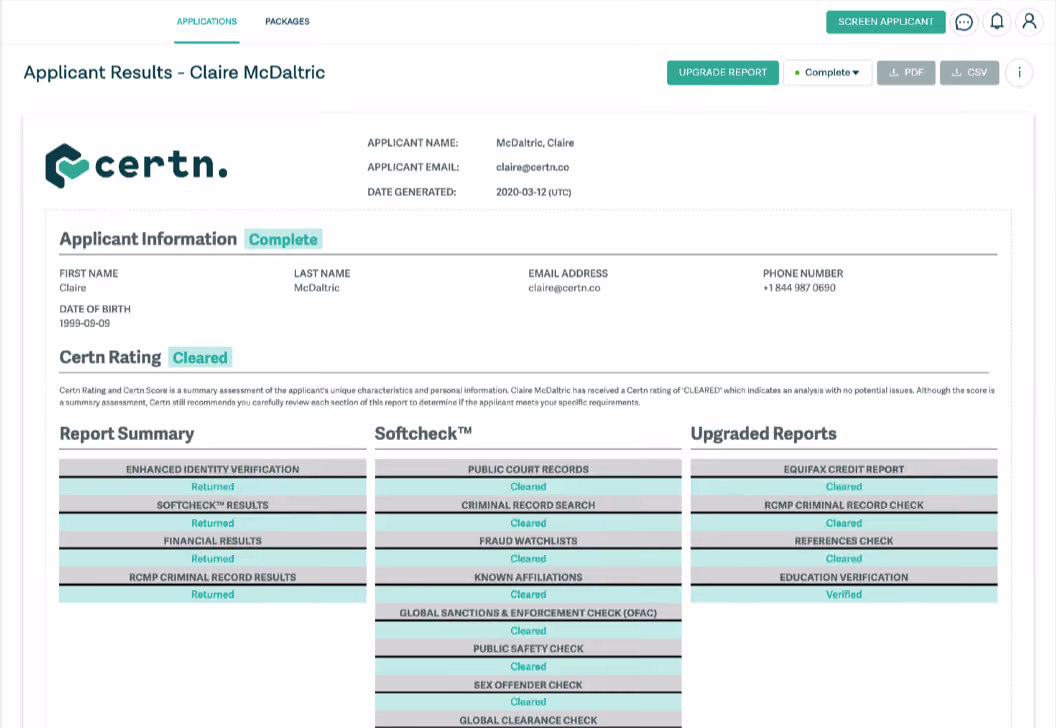Click the last name McDaltric value
The width and height of the screenshot is (1056, 728).
[317, 288]
